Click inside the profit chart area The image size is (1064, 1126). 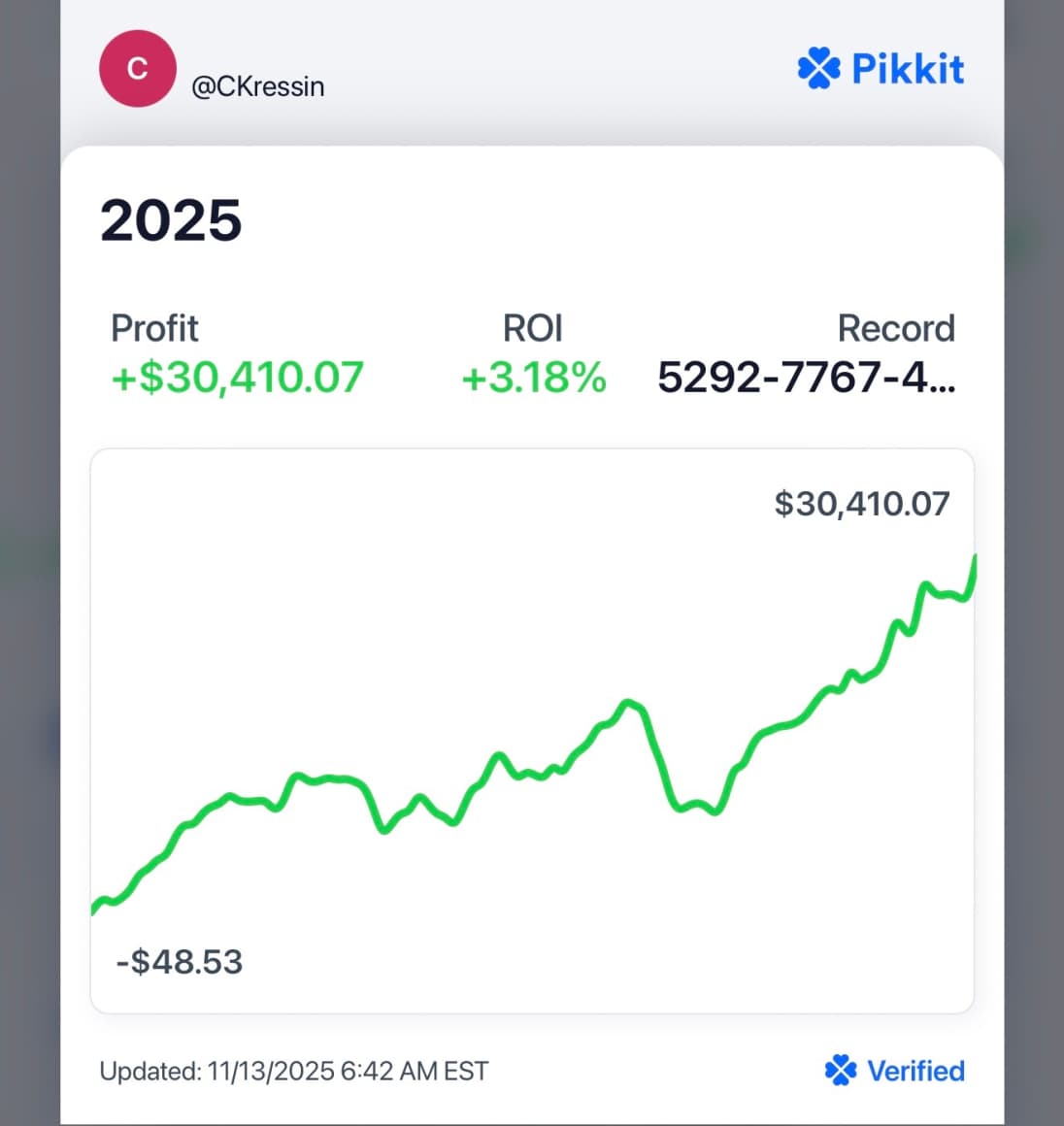532,728
